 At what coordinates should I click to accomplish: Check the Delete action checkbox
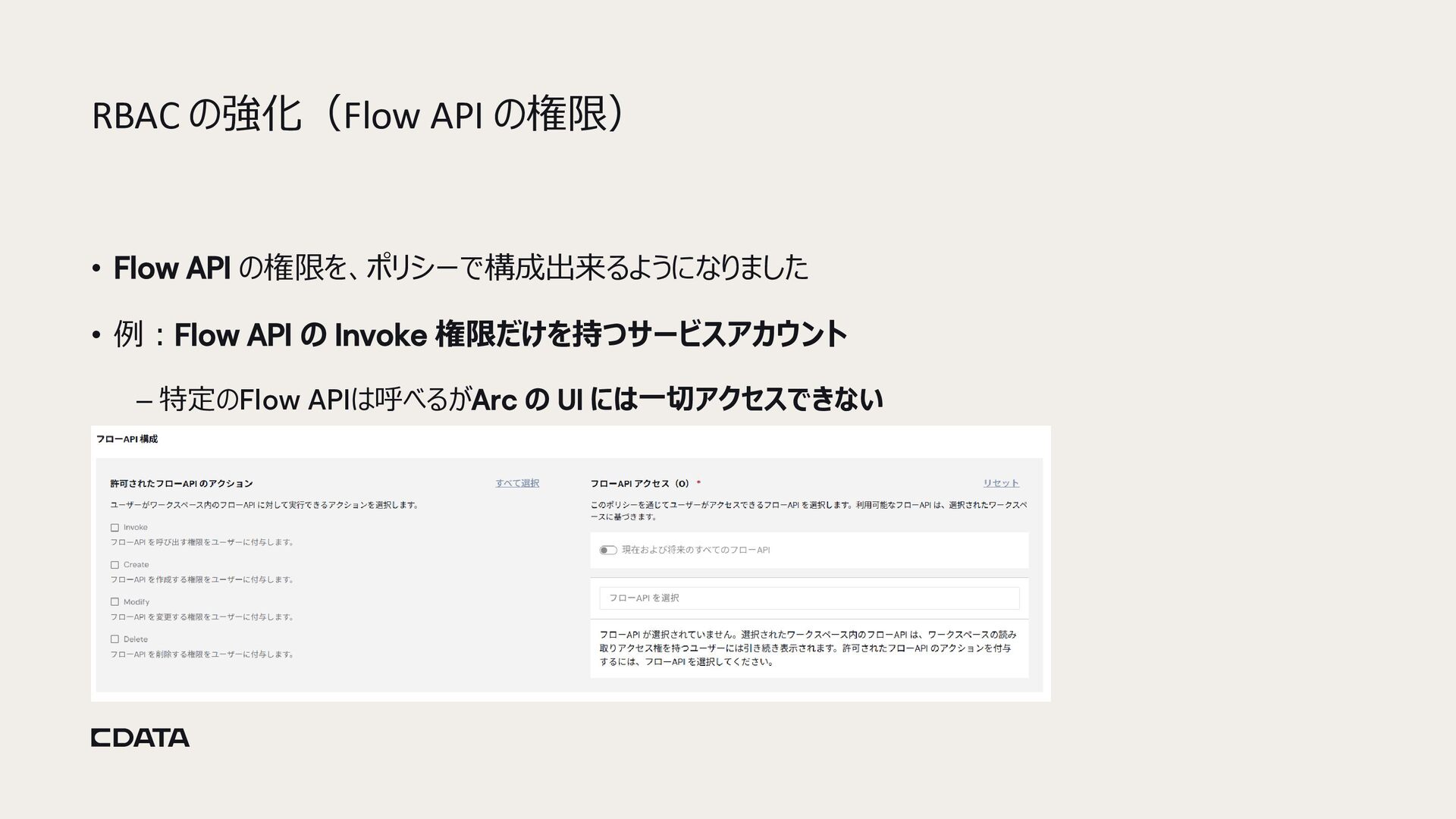(x=115, y=639)
